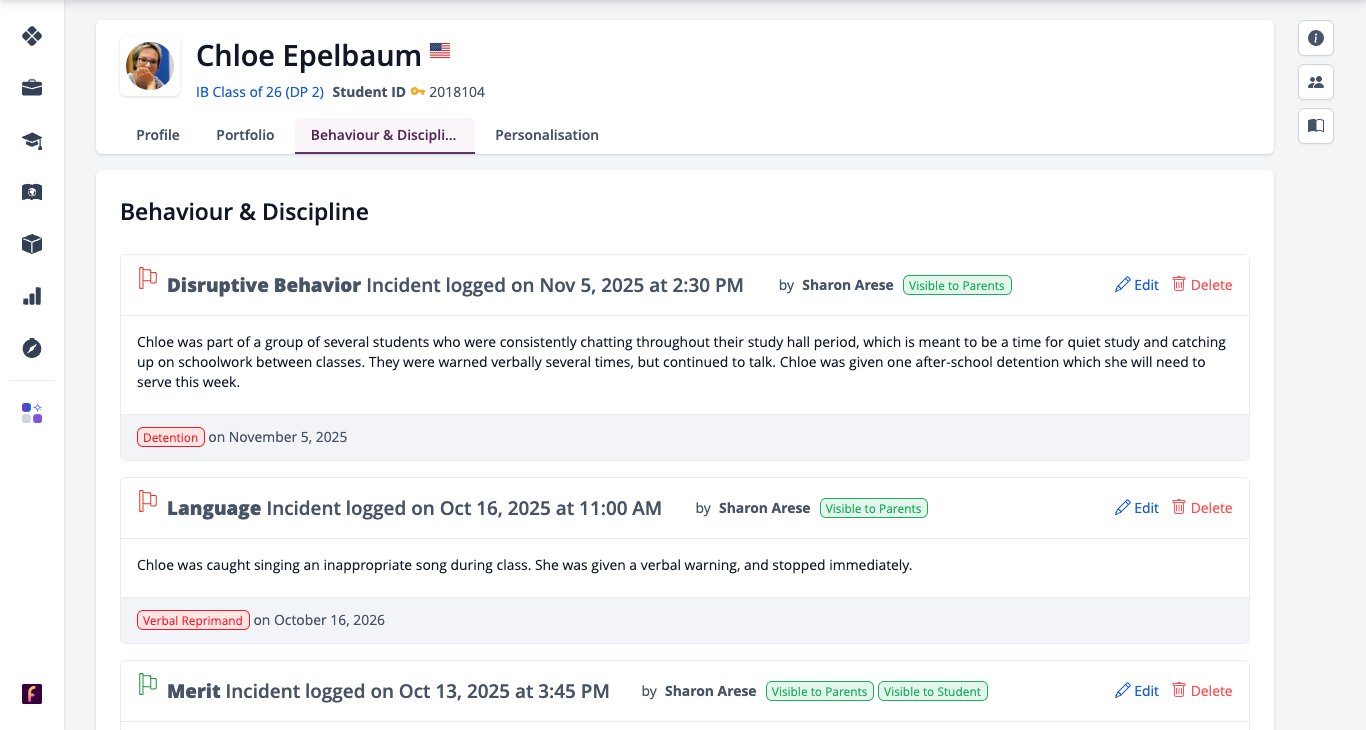Open IB Class of 26 (DP 2) link
1366x730 pixels.
pos(260,92)
